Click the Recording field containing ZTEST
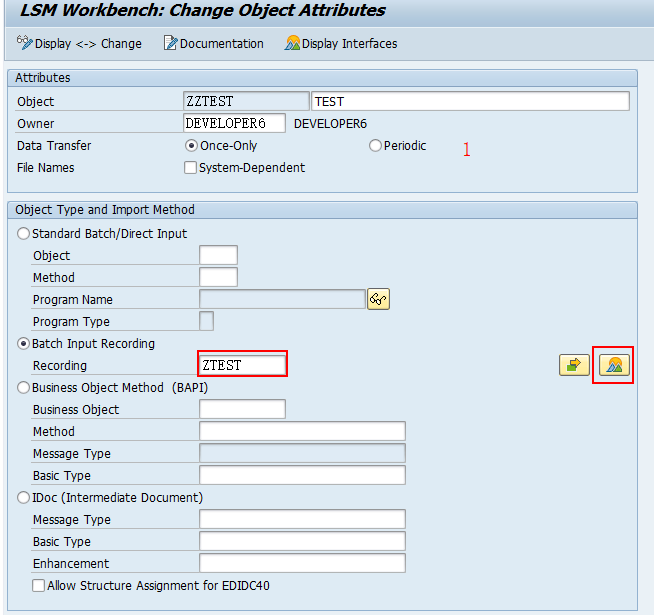 coord(242,365)
